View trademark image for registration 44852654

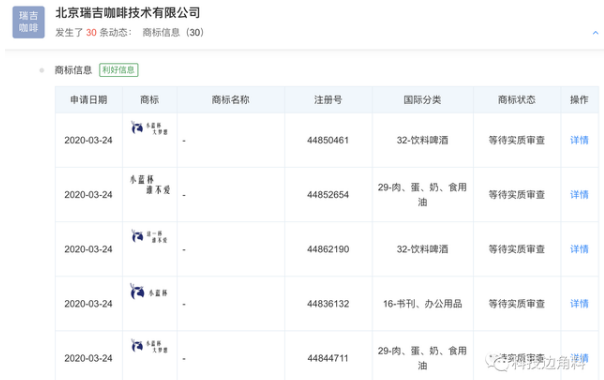[x=150, y=184]
